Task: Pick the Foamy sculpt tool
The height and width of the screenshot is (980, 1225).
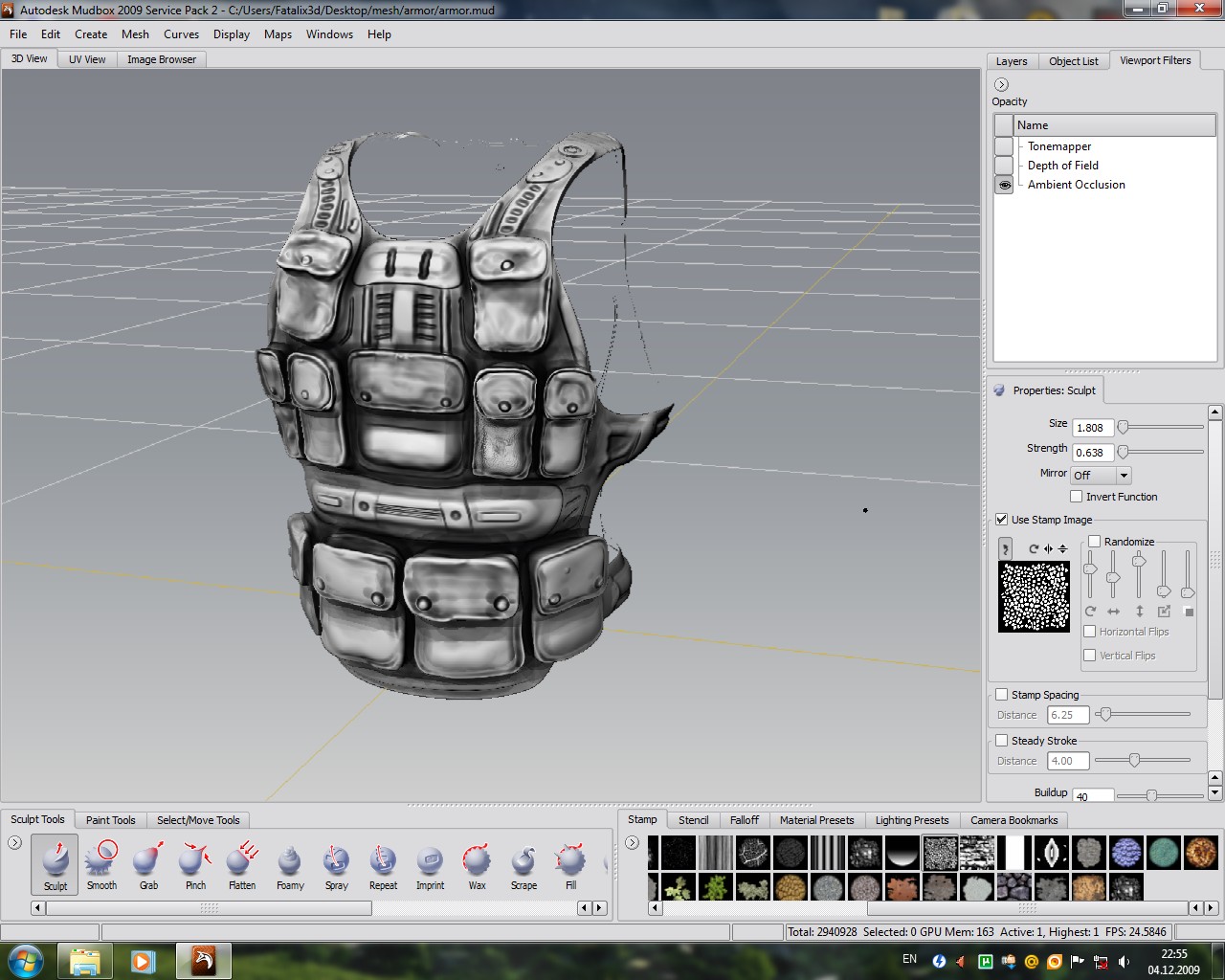Action: click(289, 862)
